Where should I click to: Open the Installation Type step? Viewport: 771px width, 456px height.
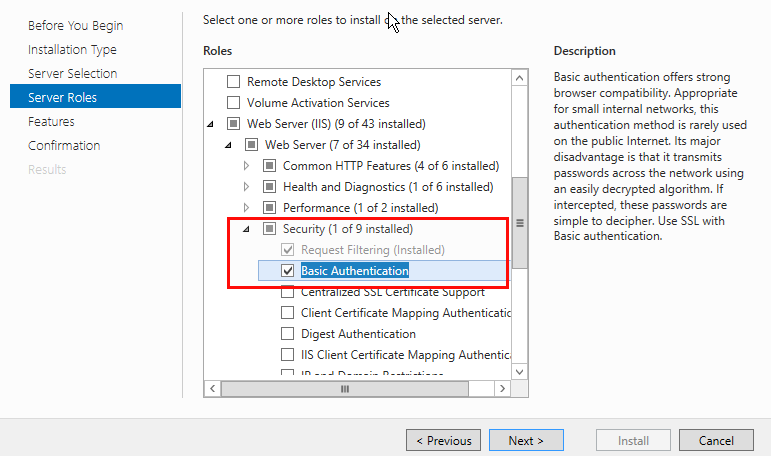coord(72,50)
